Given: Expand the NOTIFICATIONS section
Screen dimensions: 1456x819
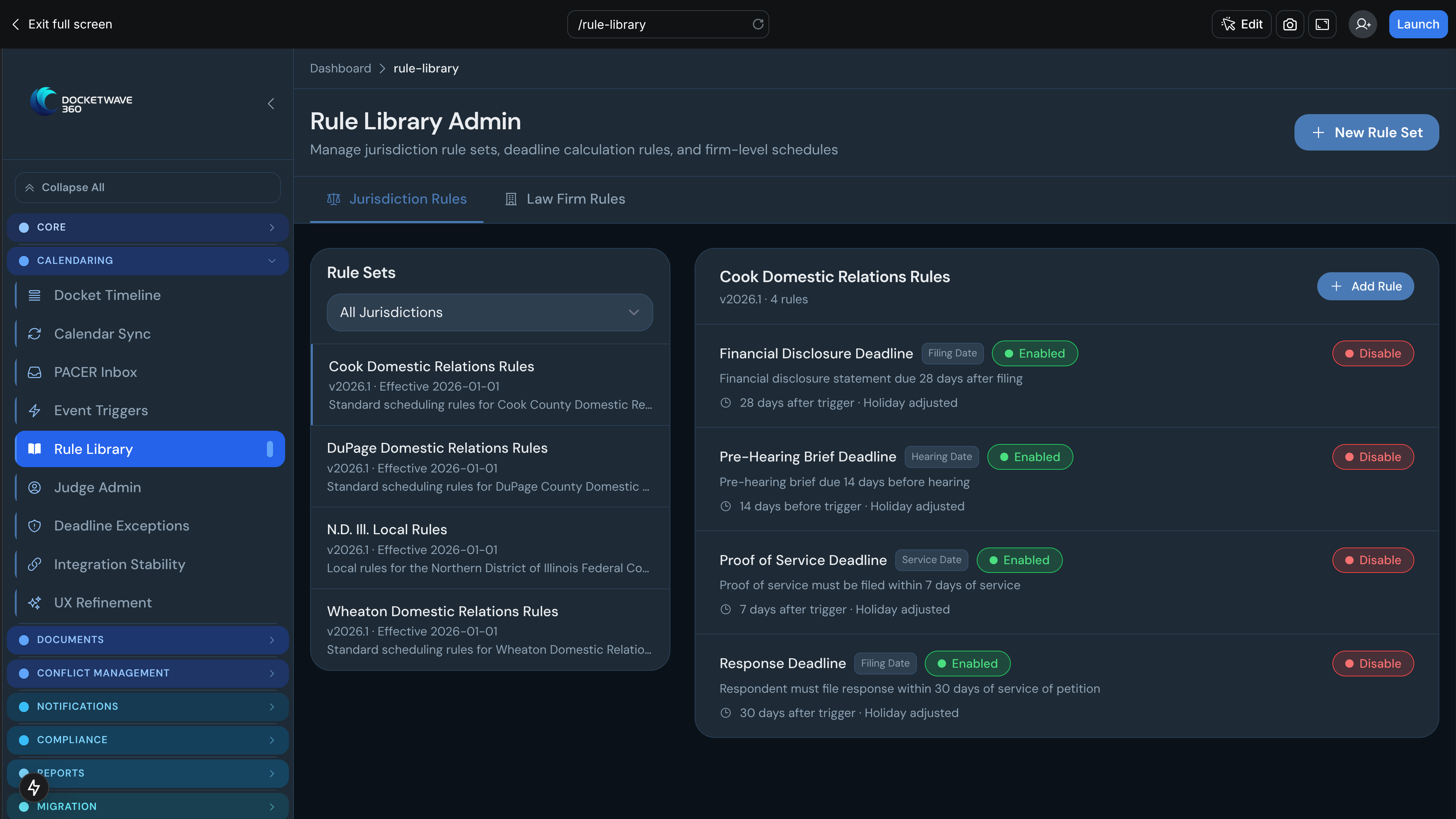Looking at the screenshot, I should [x=147, y=706].
